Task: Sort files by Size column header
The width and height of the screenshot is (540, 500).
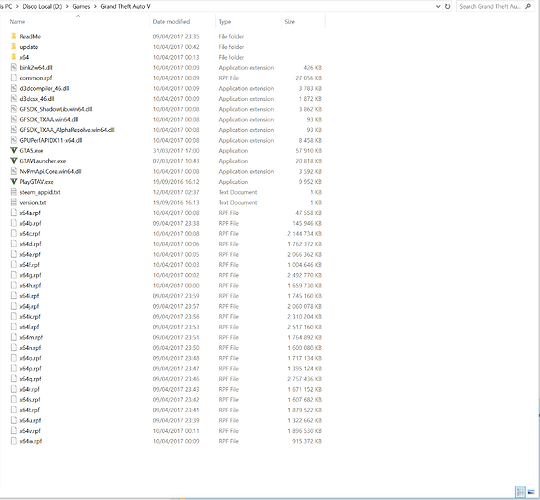Action: click(x=290, y=22)
